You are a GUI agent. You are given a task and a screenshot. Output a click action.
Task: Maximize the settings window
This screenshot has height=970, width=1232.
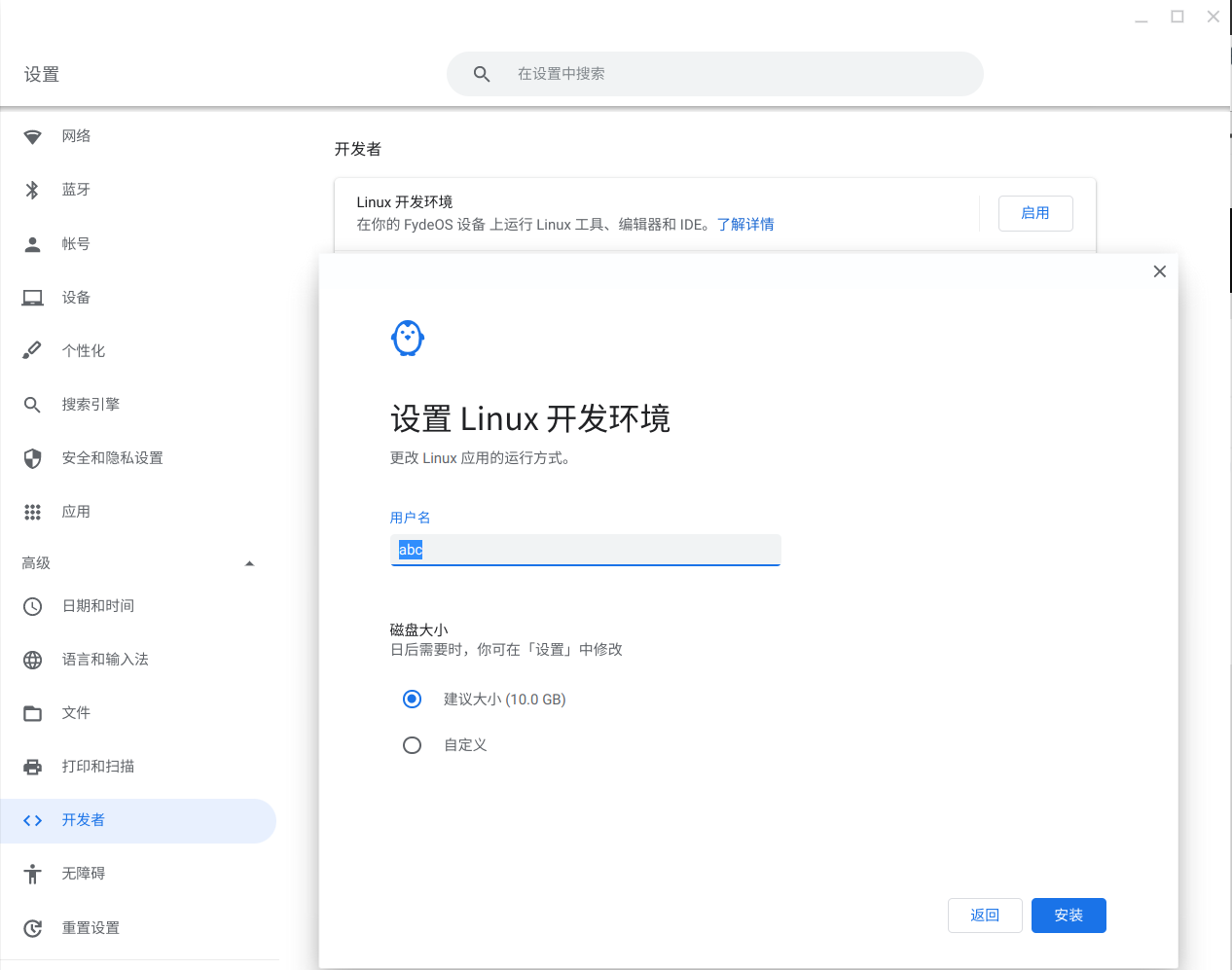tap(1178, 17)
